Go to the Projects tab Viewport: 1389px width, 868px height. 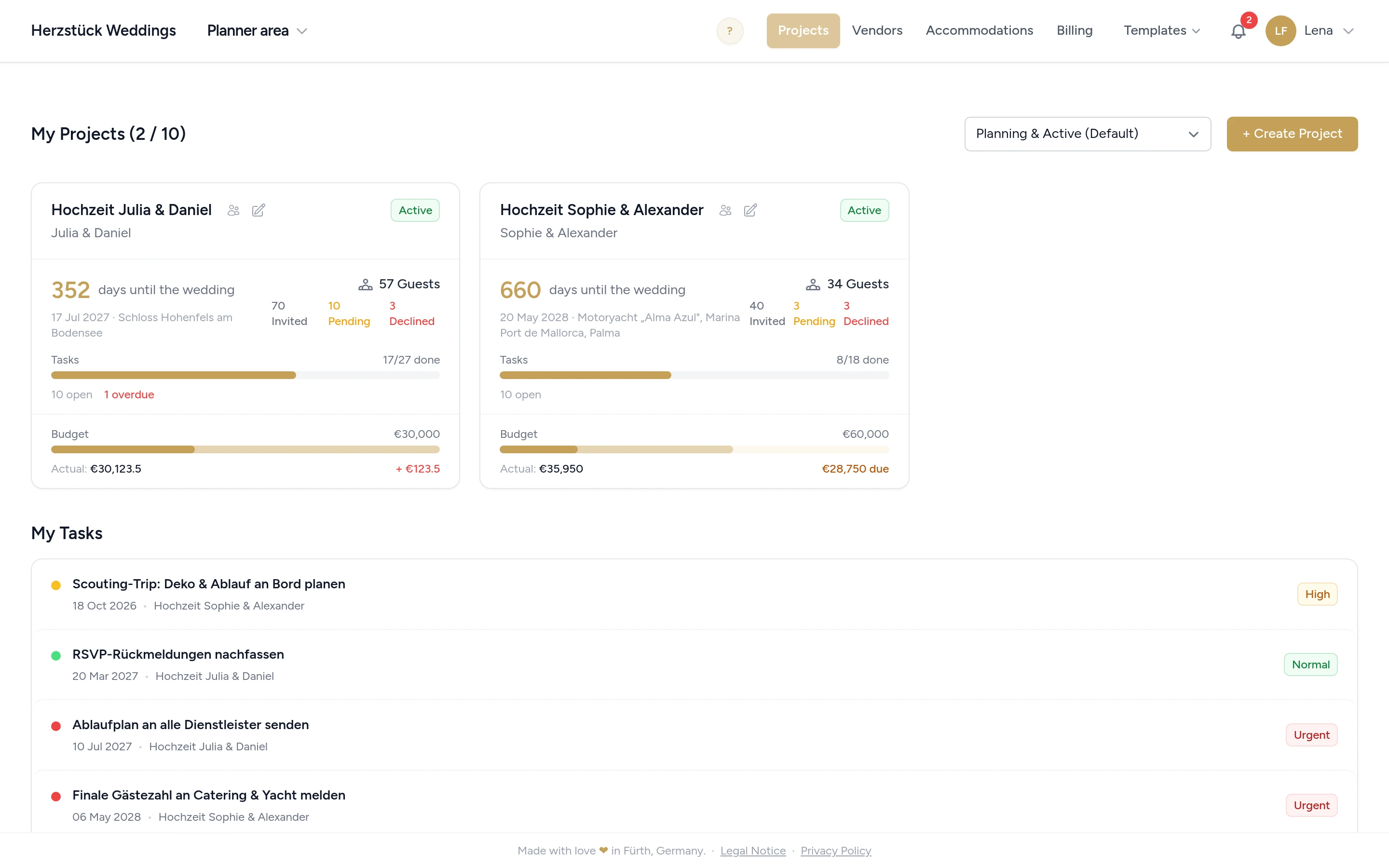803,31
